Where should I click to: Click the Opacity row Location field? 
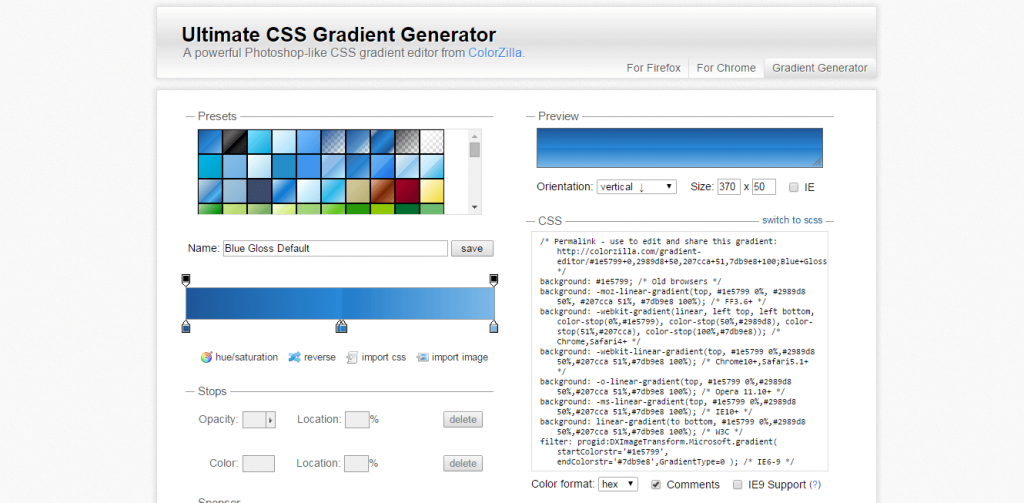357,419
